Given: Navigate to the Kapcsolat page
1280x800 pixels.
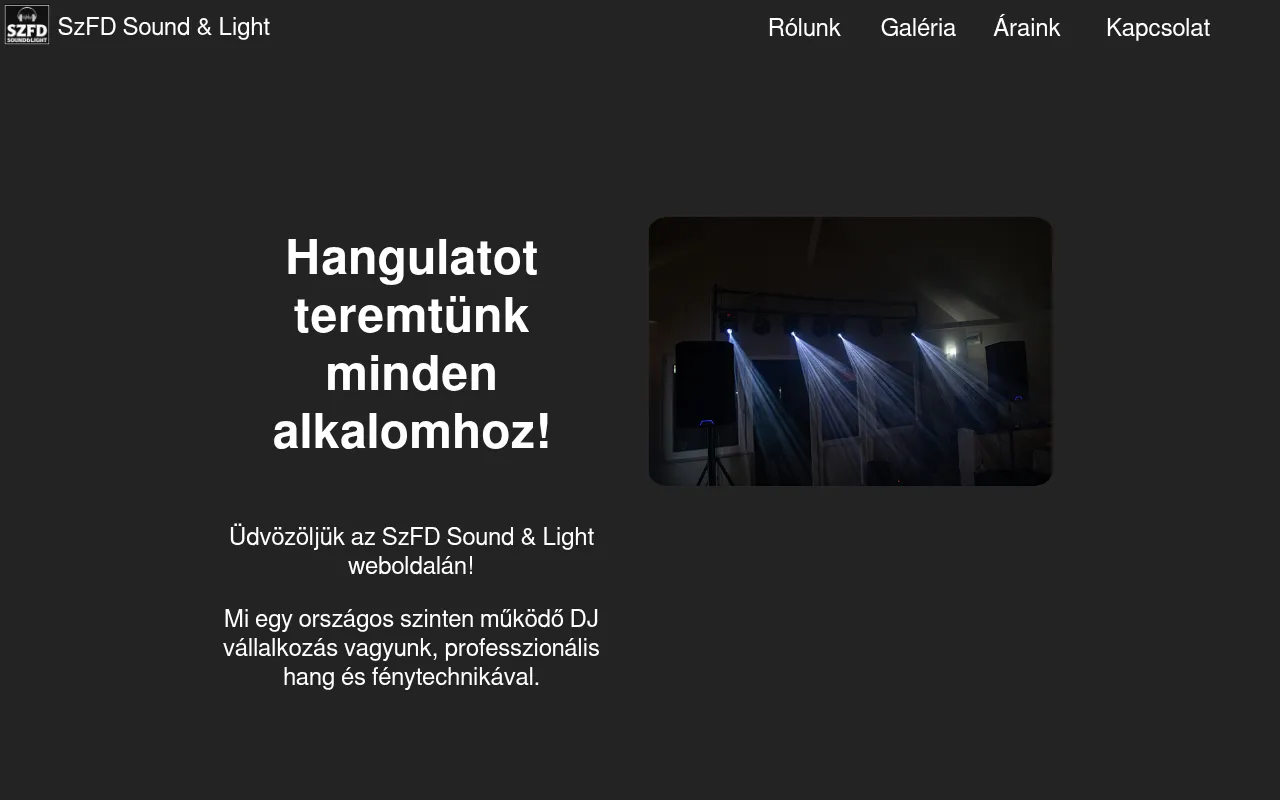Looking at the screenshot, I should (x=1158, y=28).
